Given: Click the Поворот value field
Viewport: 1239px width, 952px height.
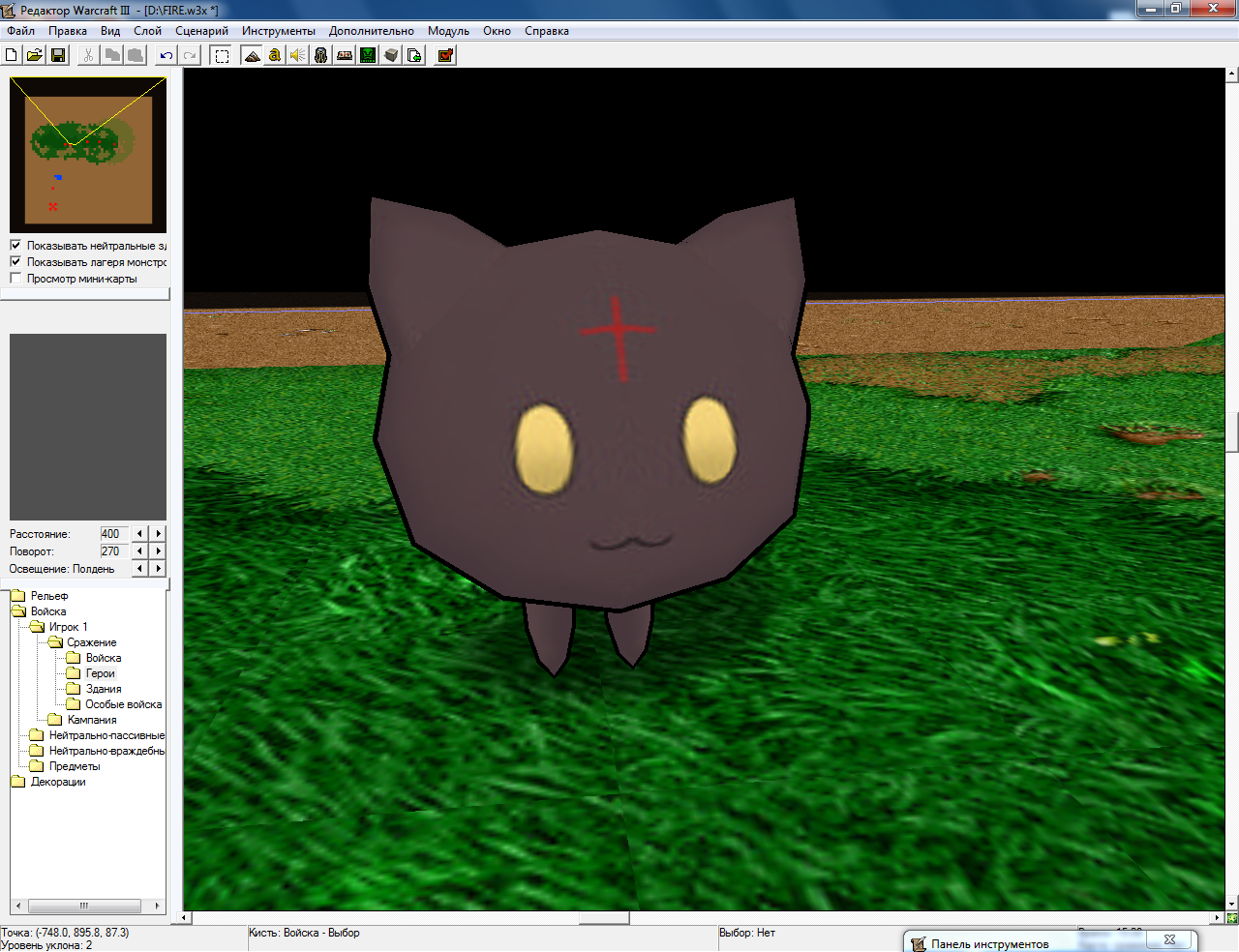Looking at the screenshot, I should pos(113,550).
